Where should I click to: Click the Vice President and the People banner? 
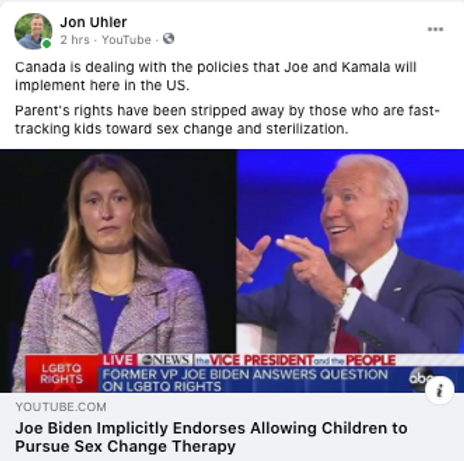pyautogui.click(x=295, y=360)
